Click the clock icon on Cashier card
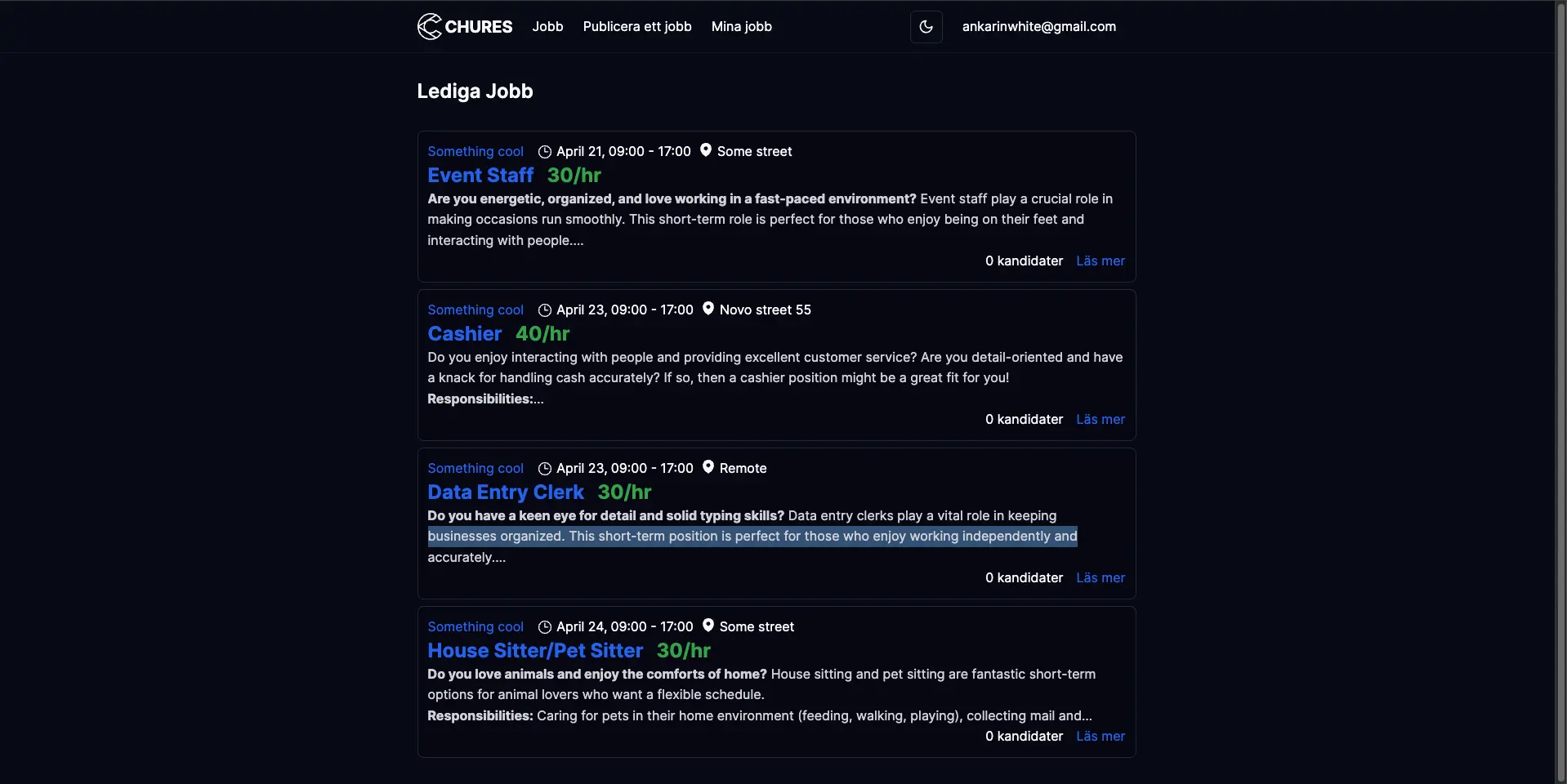Screen dimensions: 1567x784 click(545, 310)
